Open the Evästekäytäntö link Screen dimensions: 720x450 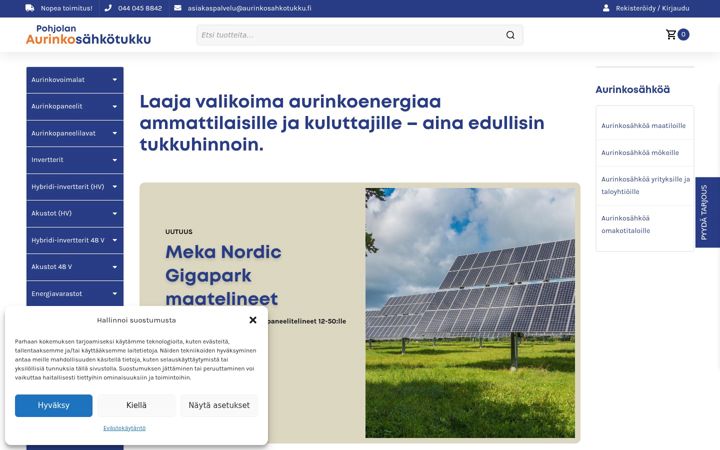click(124, 428)
